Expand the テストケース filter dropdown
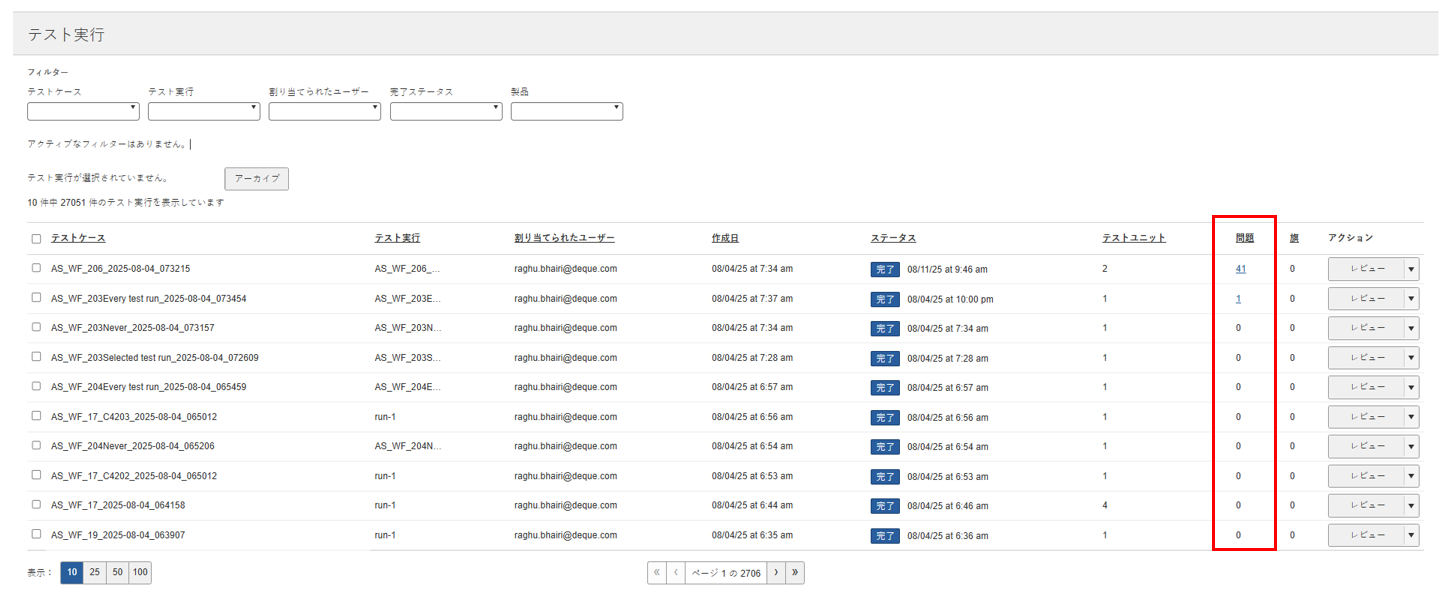Image resolution: width=1443 pixels, height=592 pixels. pyautogui.click(x=83, y=111)
